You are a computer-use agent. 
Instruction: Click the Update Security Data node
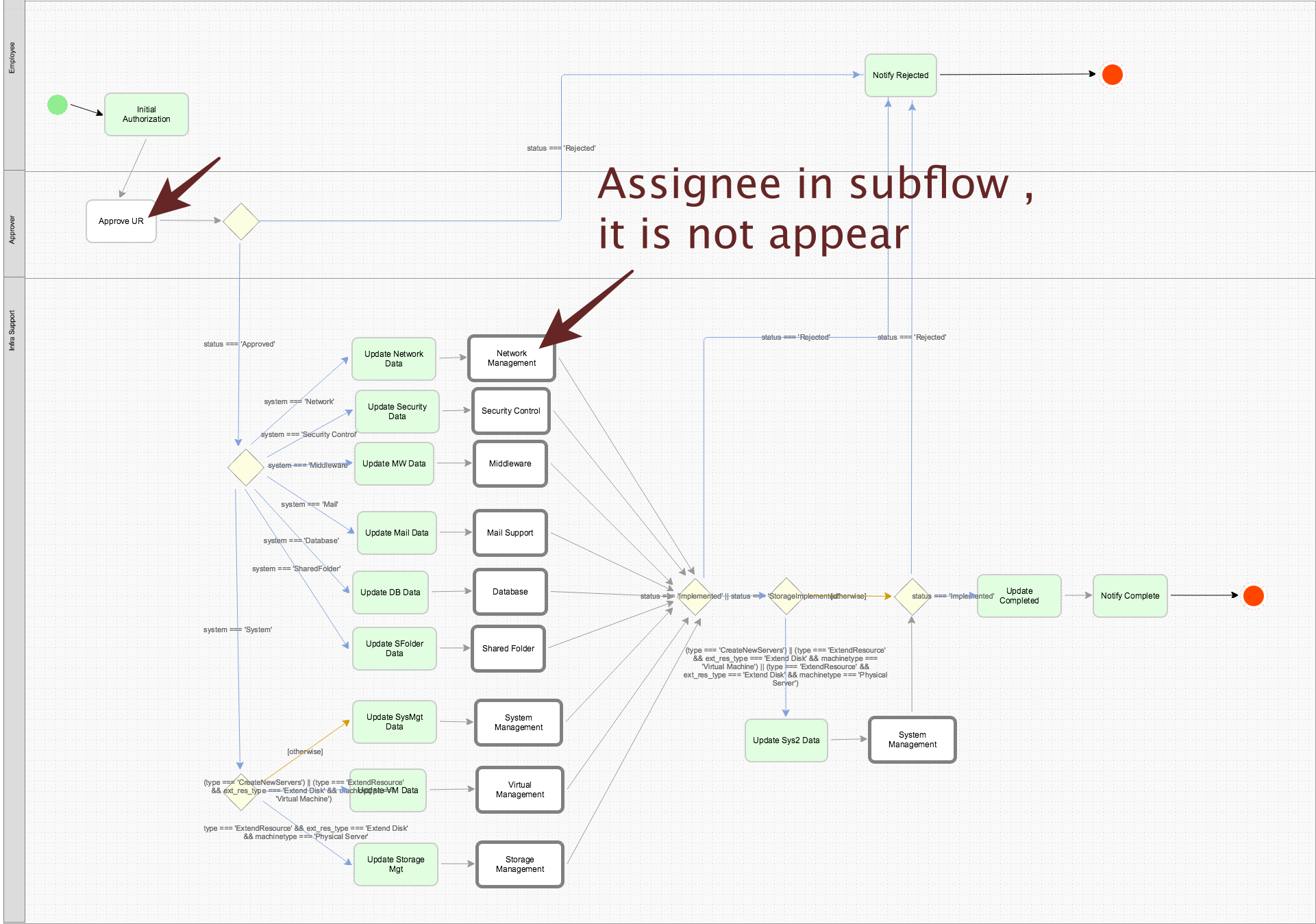[397, 412]
